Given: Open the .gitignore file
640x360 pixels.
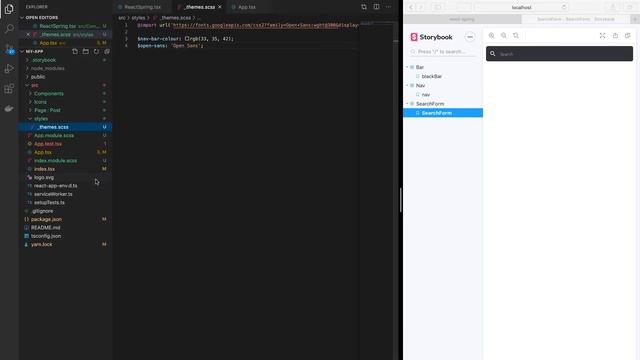Looking at the screenshot, I should pos(42,211).
